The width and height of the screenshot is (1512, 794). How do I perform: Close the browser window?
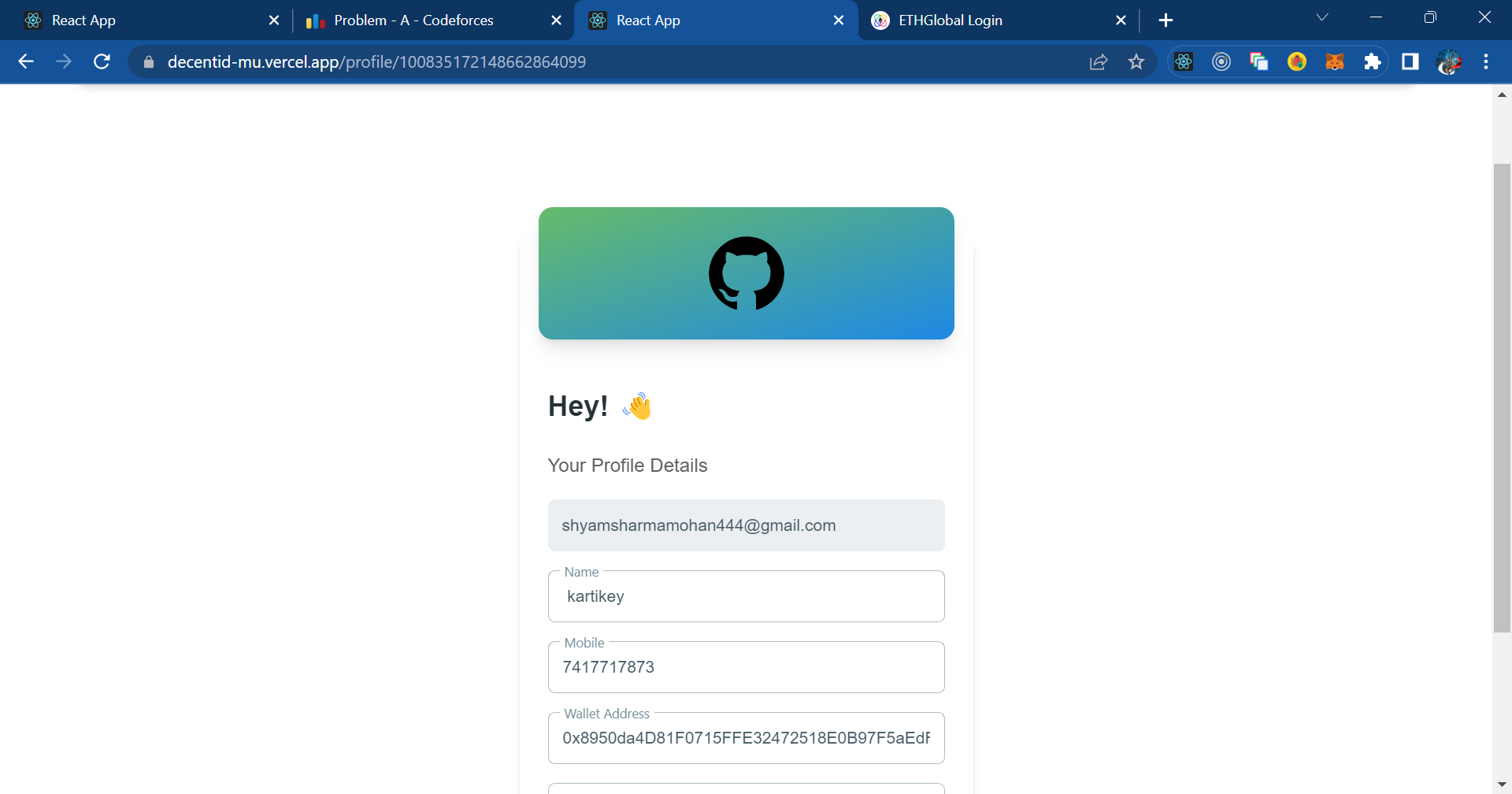1484,17
